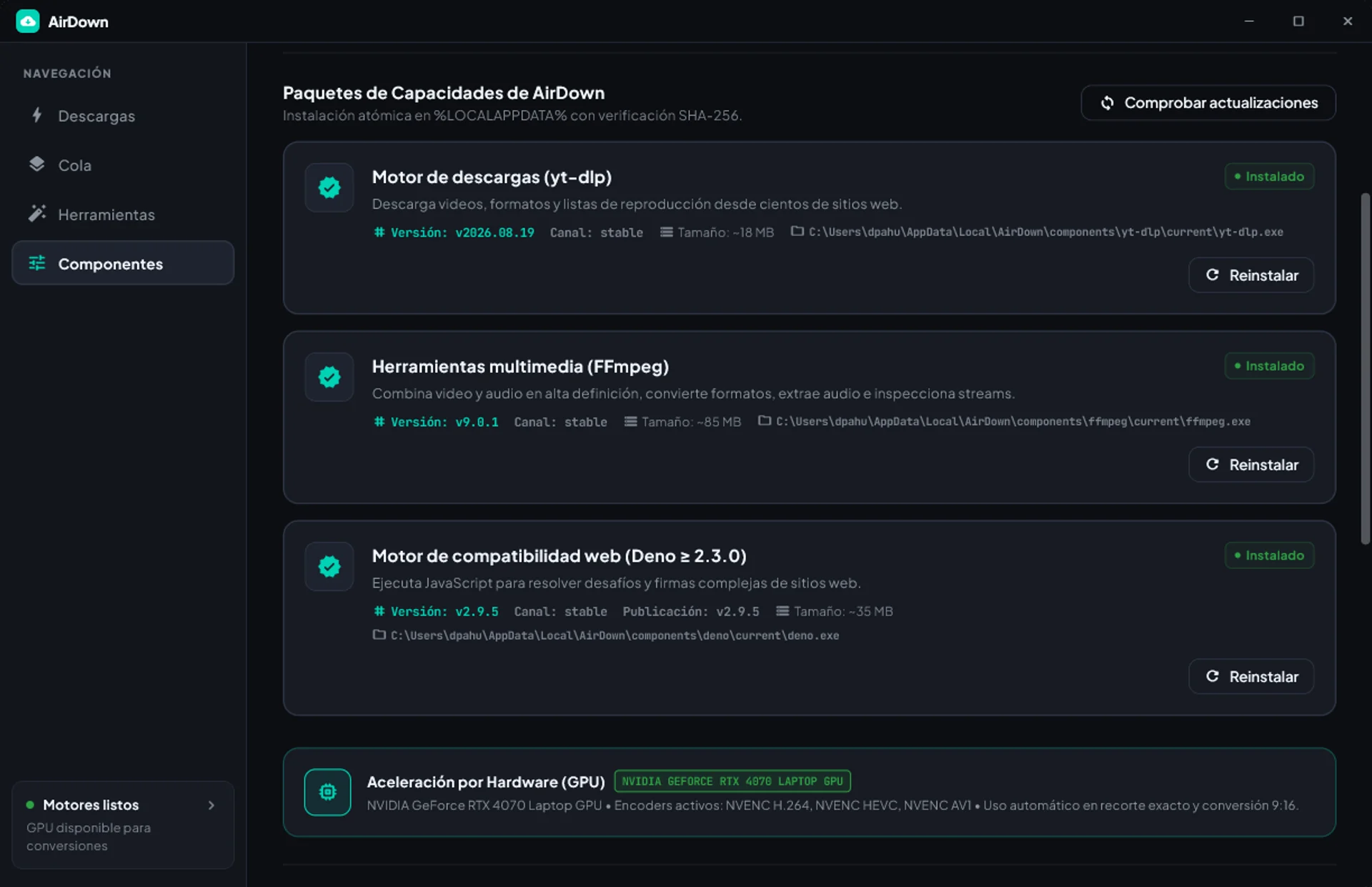
Task: Click the Publicación: v2.9.5 text
Action: [691, 611]
